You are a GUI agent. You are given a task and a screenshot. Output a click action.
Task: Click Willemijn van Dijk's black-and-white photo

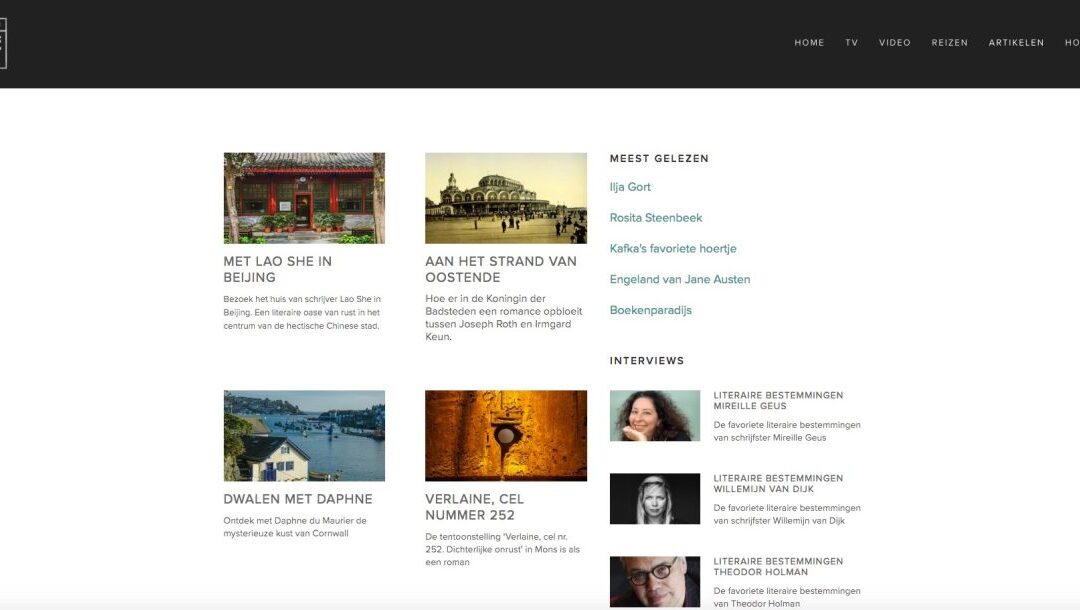(654, 499)
